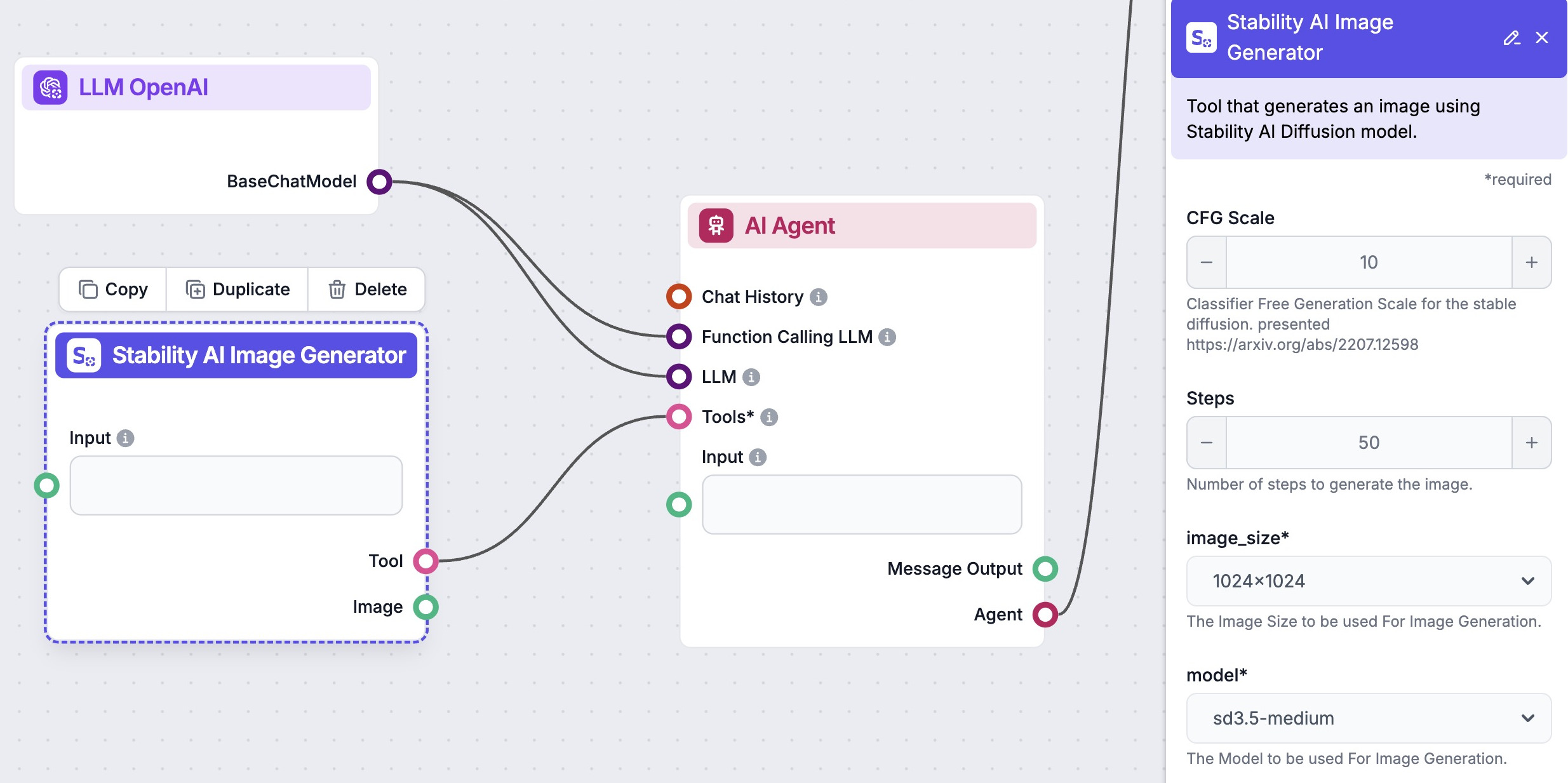This screenshot has width=1568, height=783.
Task: Click info icon next to Tools*
Action: click(x=769, y=417)
